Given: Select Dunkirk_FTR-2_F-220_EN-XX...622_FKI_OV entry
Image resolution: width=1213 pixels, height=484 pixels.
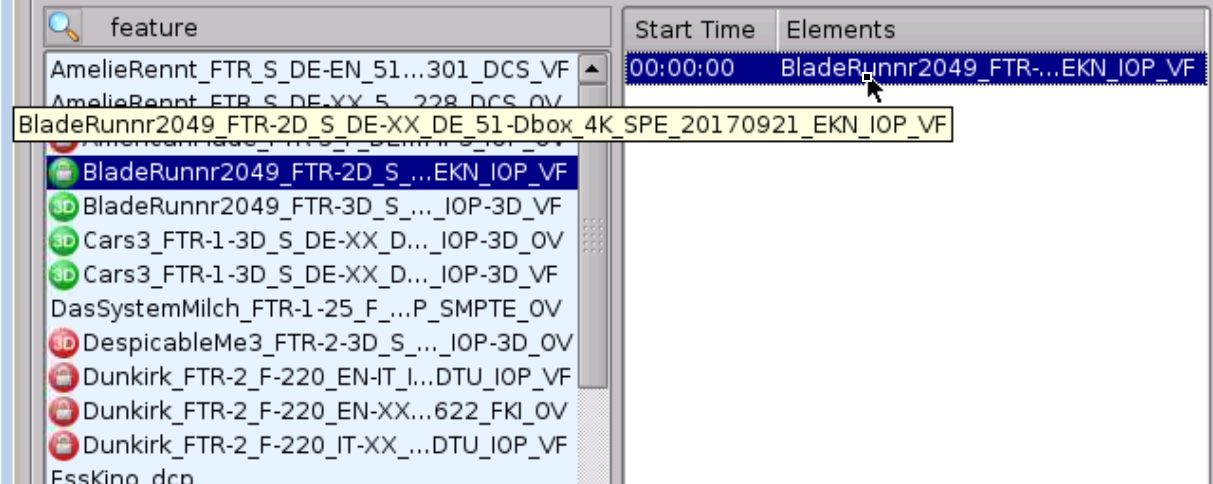Looking at the screenshot, I should [311, 411].
